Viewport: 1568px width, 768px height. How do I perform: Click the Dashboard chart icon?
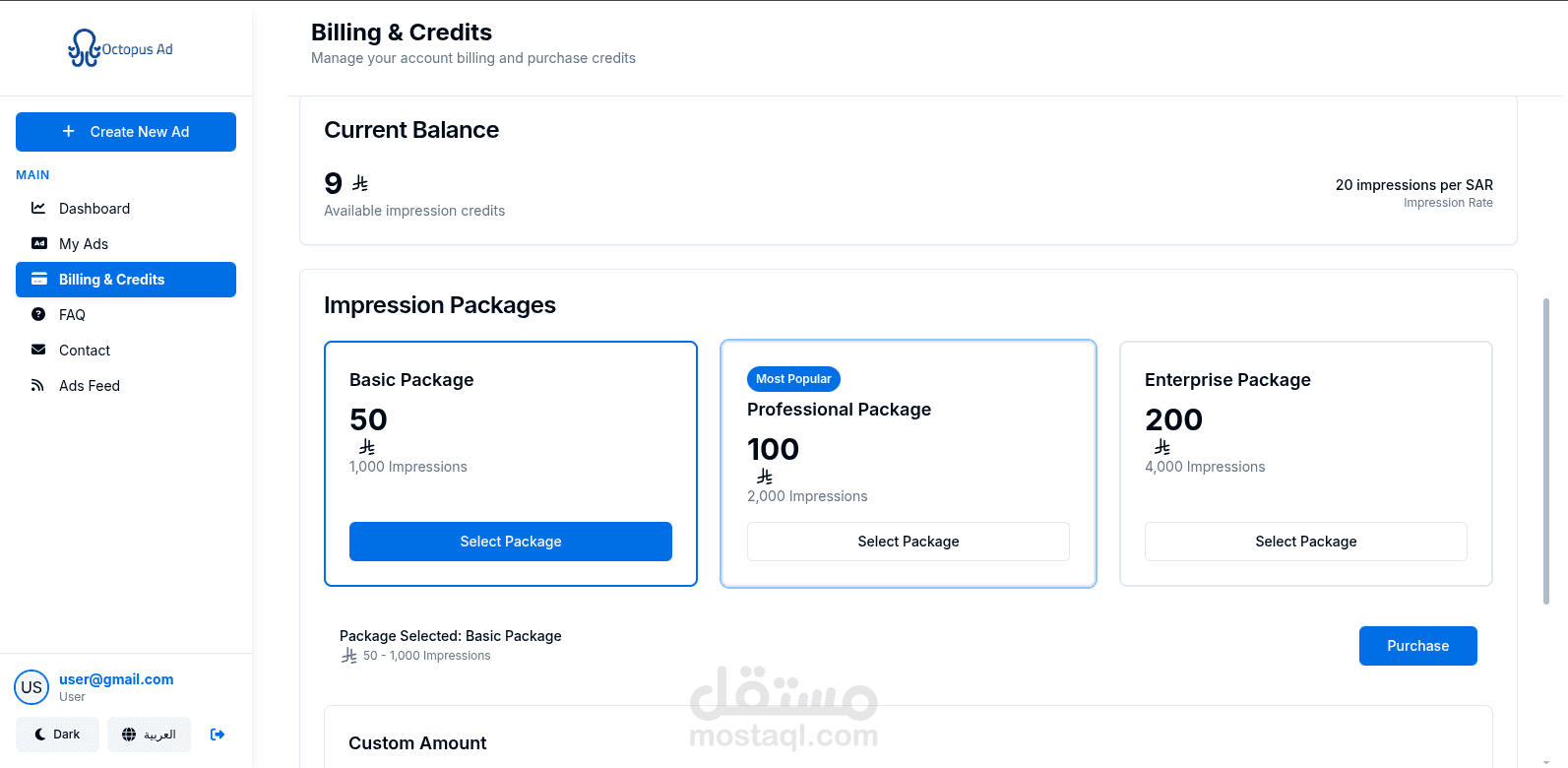point(38,208)
